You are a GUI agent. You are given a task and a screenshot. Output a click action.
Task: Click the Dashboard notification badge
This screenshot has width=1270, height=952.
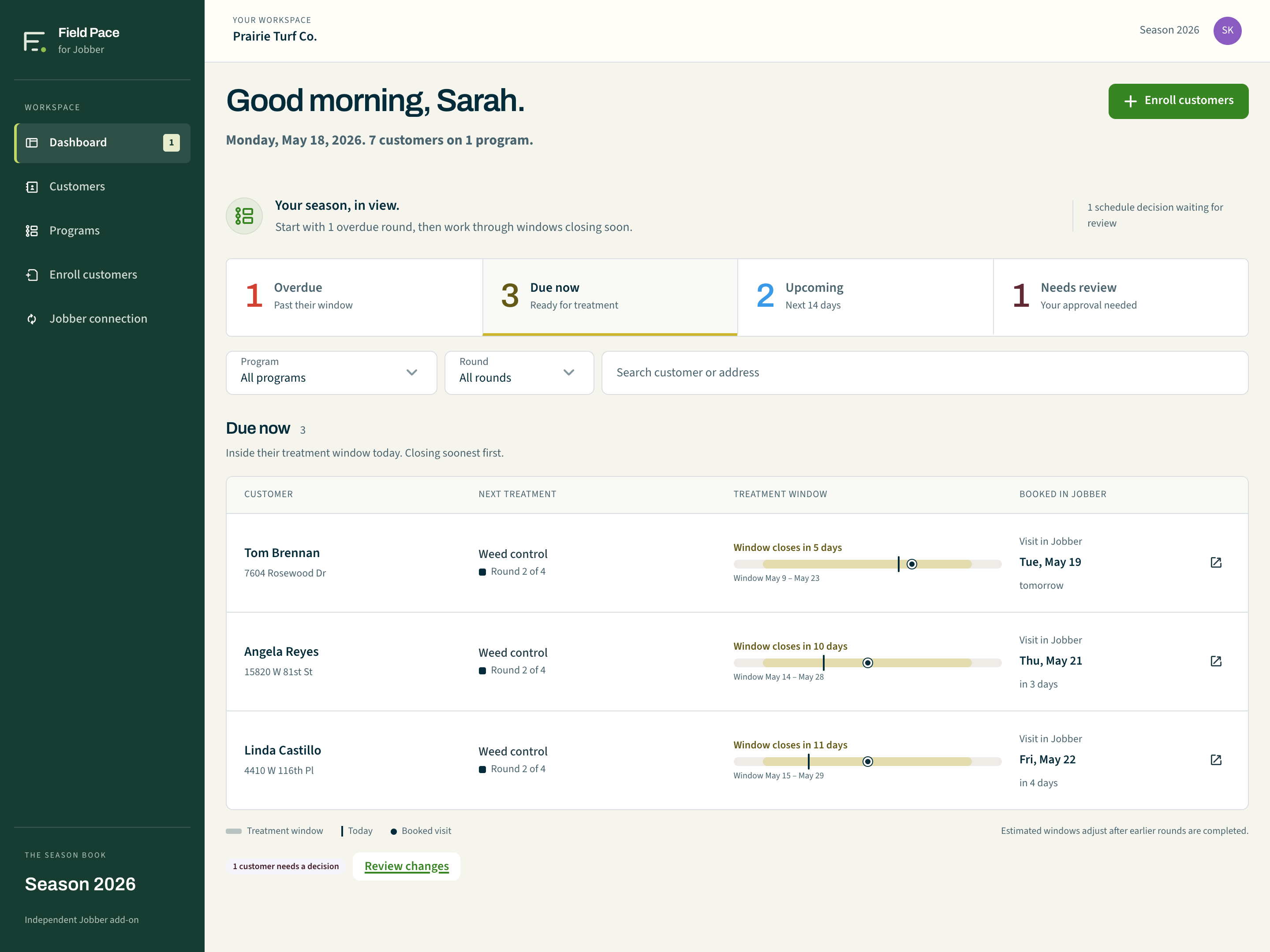pos(171,143)
